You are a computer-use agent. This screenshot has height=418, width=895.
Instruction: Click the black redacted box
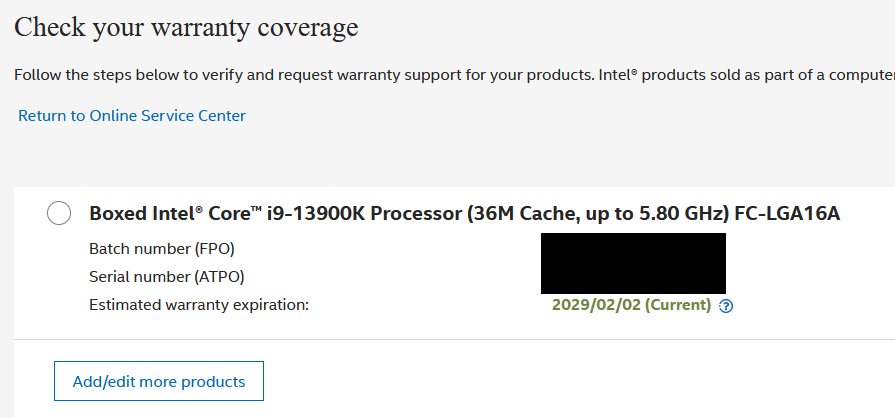point(633,263)
